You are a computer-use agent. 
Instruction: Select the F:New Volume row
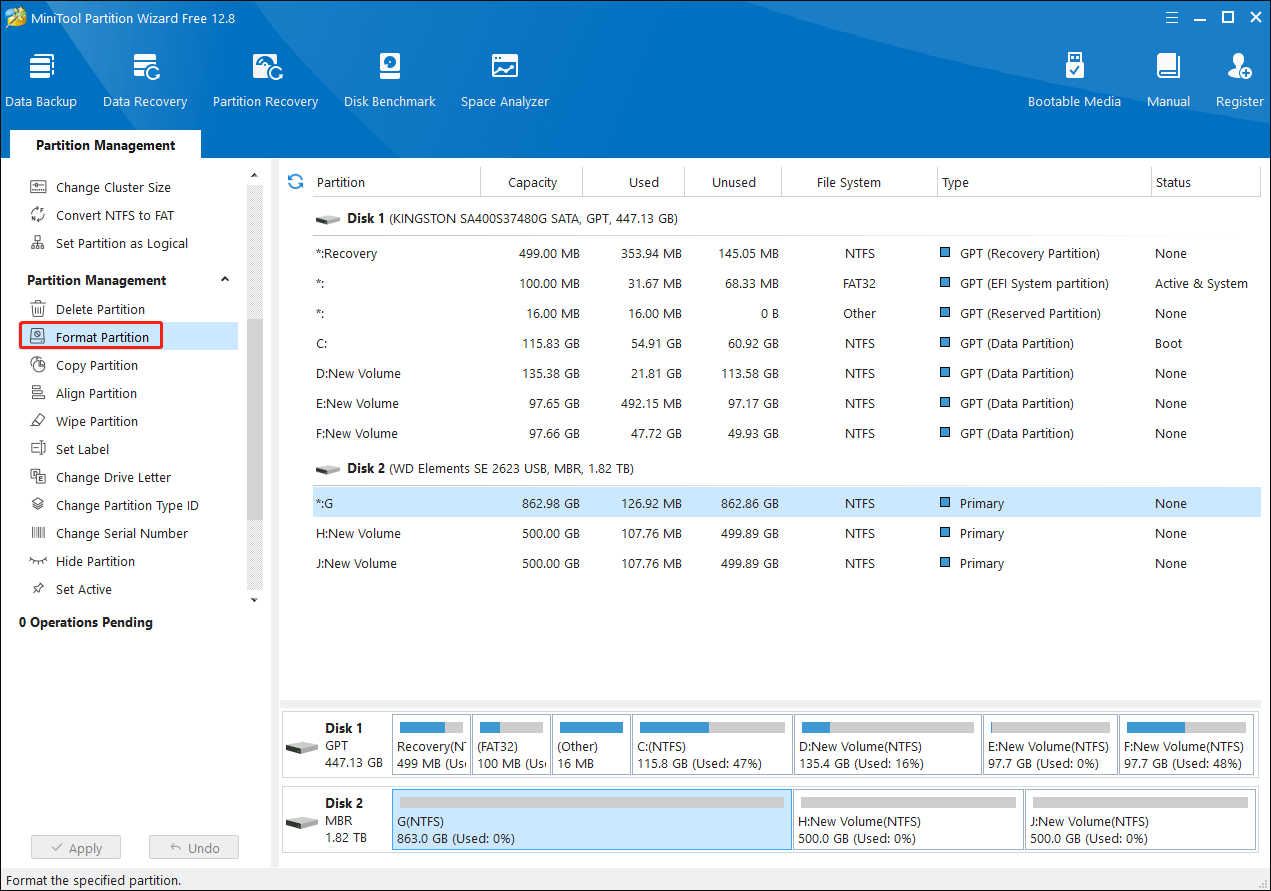coord(787,433)
